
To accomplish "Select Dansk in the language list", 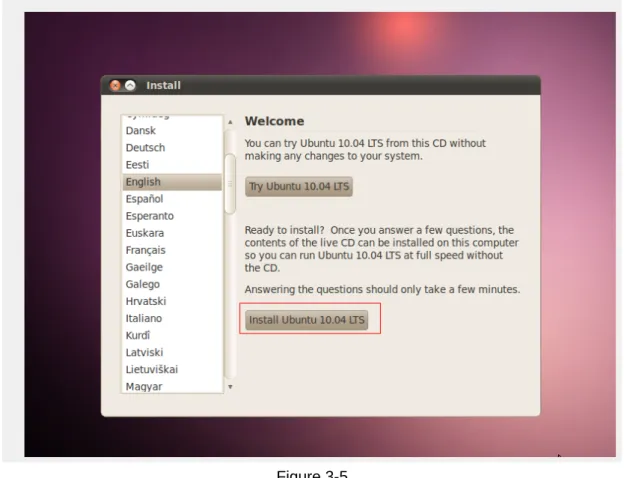I will click(172, 131).
